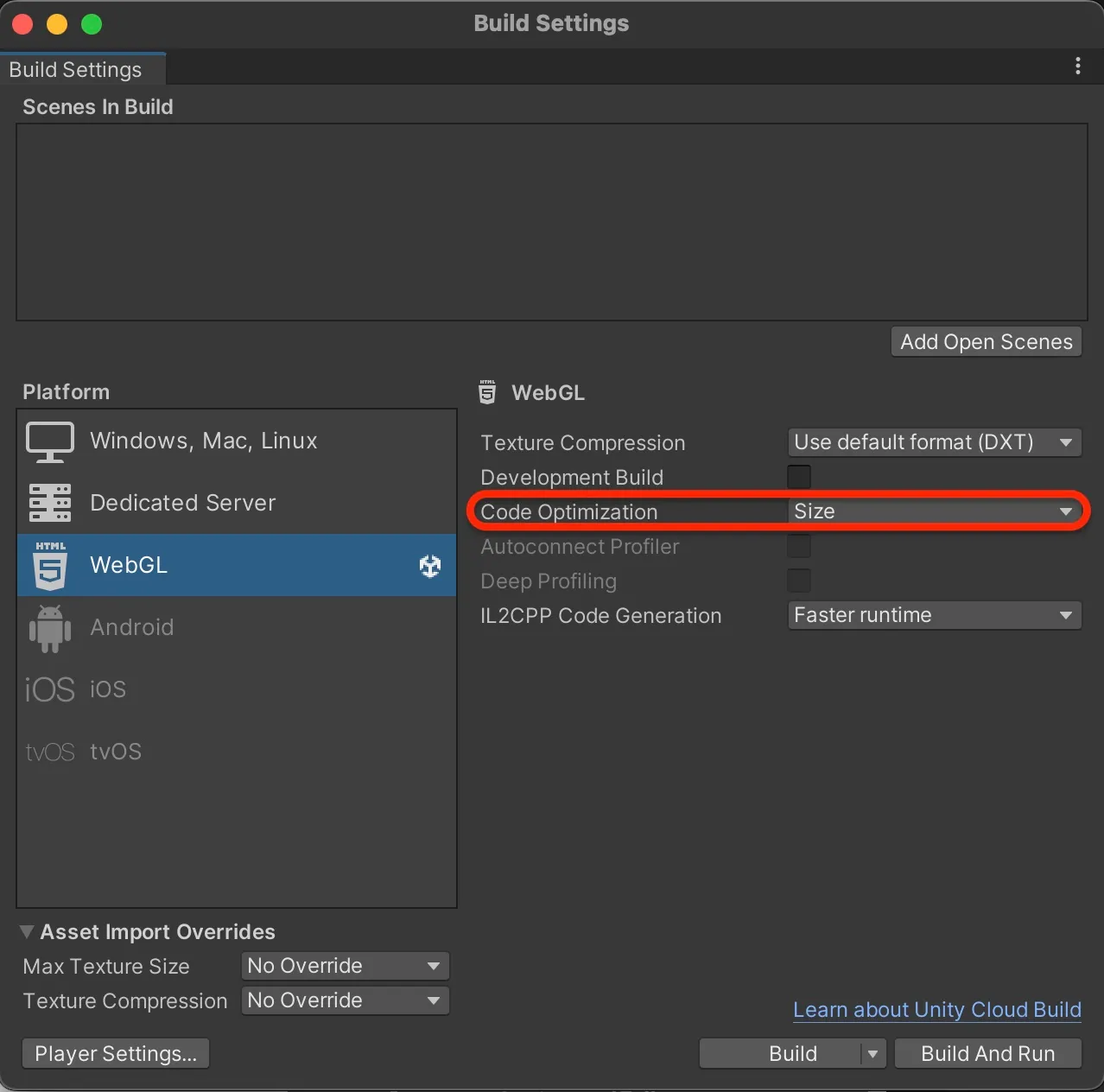This screenshot has width=1104, height=1092.
Task: Close the Build Settings window
Action: click(23, 24)
